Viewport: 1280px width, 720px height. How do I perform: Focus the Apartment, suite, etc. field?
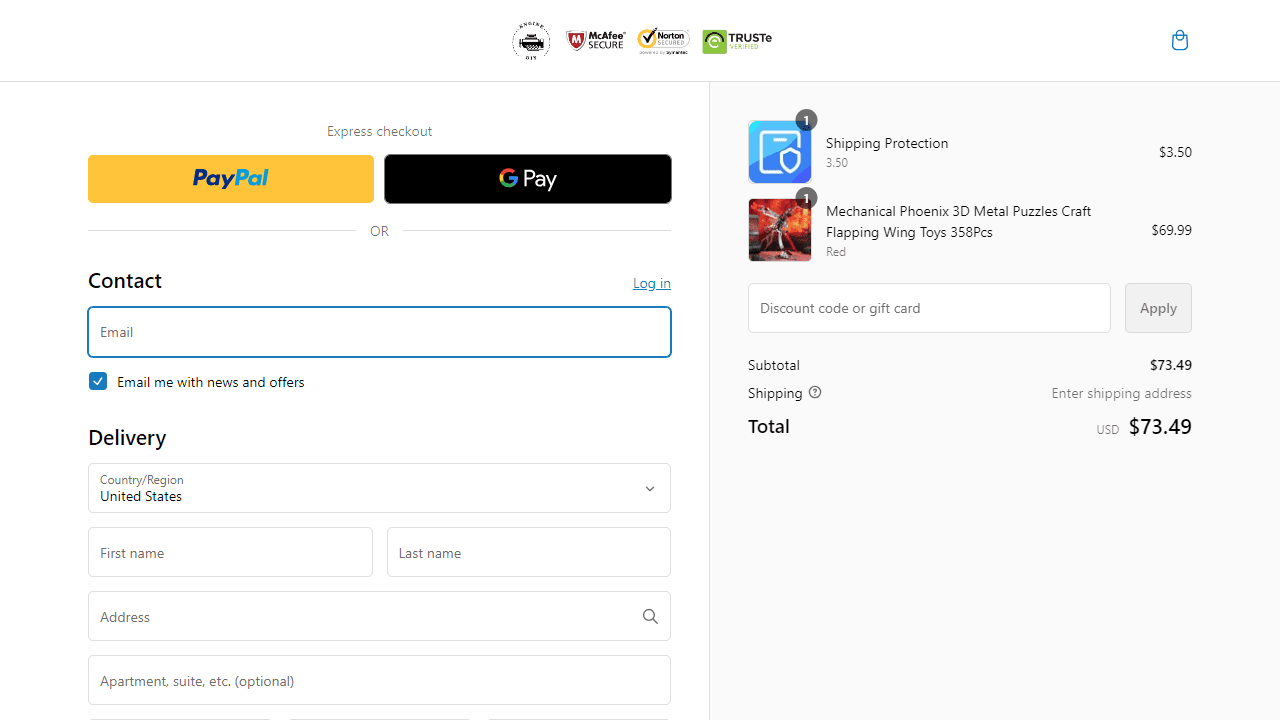[379, 680]
